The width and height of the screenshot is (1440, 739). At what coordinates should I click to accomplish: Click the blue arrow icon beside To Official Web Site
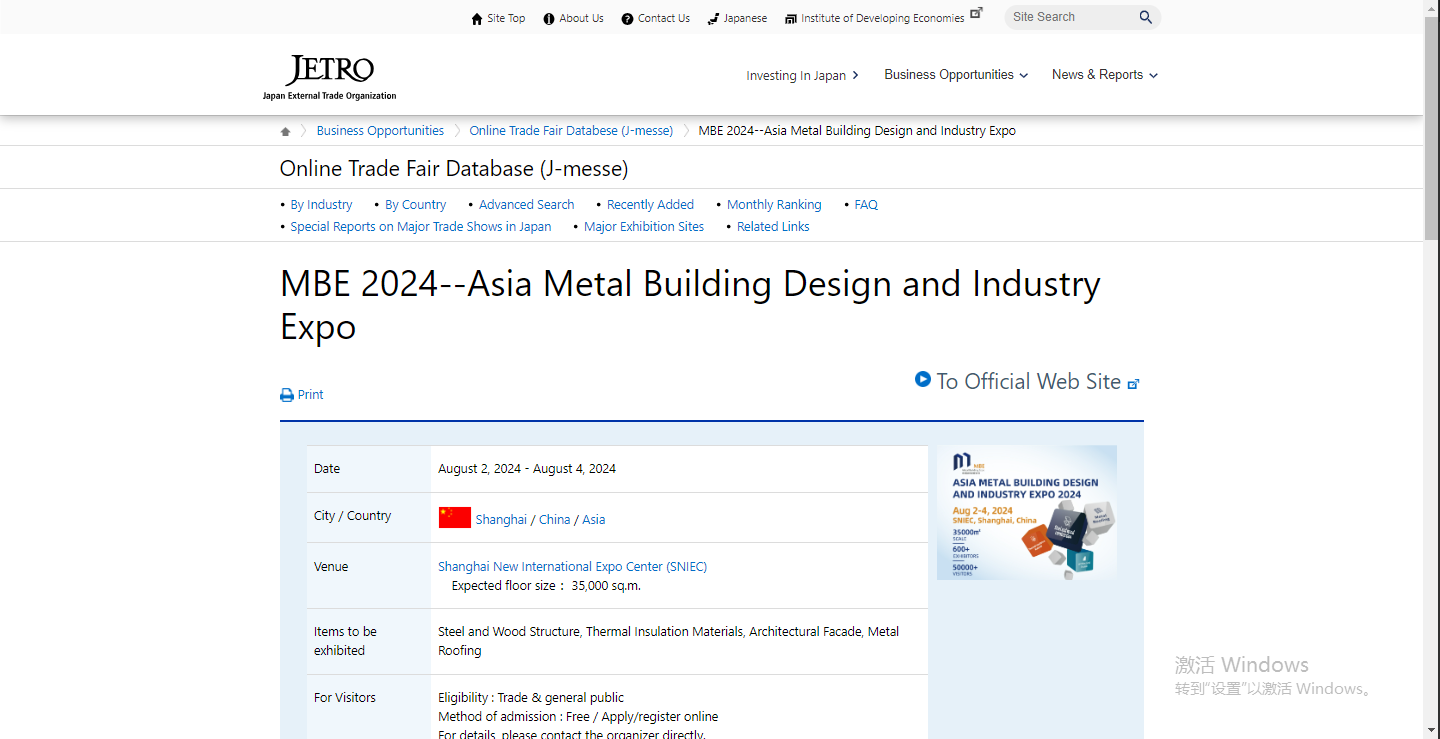pyautogui.click(x=923, y=379)
